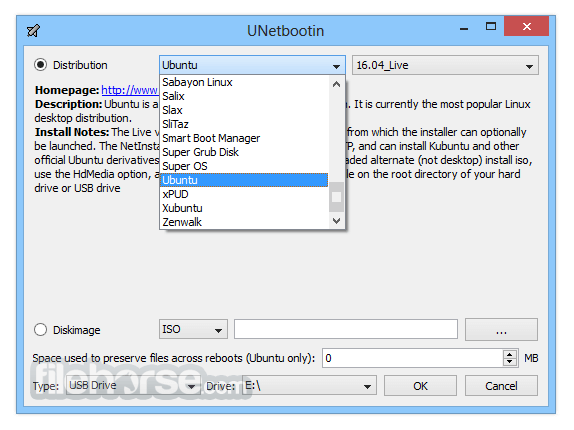Choose Slax from the distribution list
Viewport: 574px width, 430px height.
(244, 110)
